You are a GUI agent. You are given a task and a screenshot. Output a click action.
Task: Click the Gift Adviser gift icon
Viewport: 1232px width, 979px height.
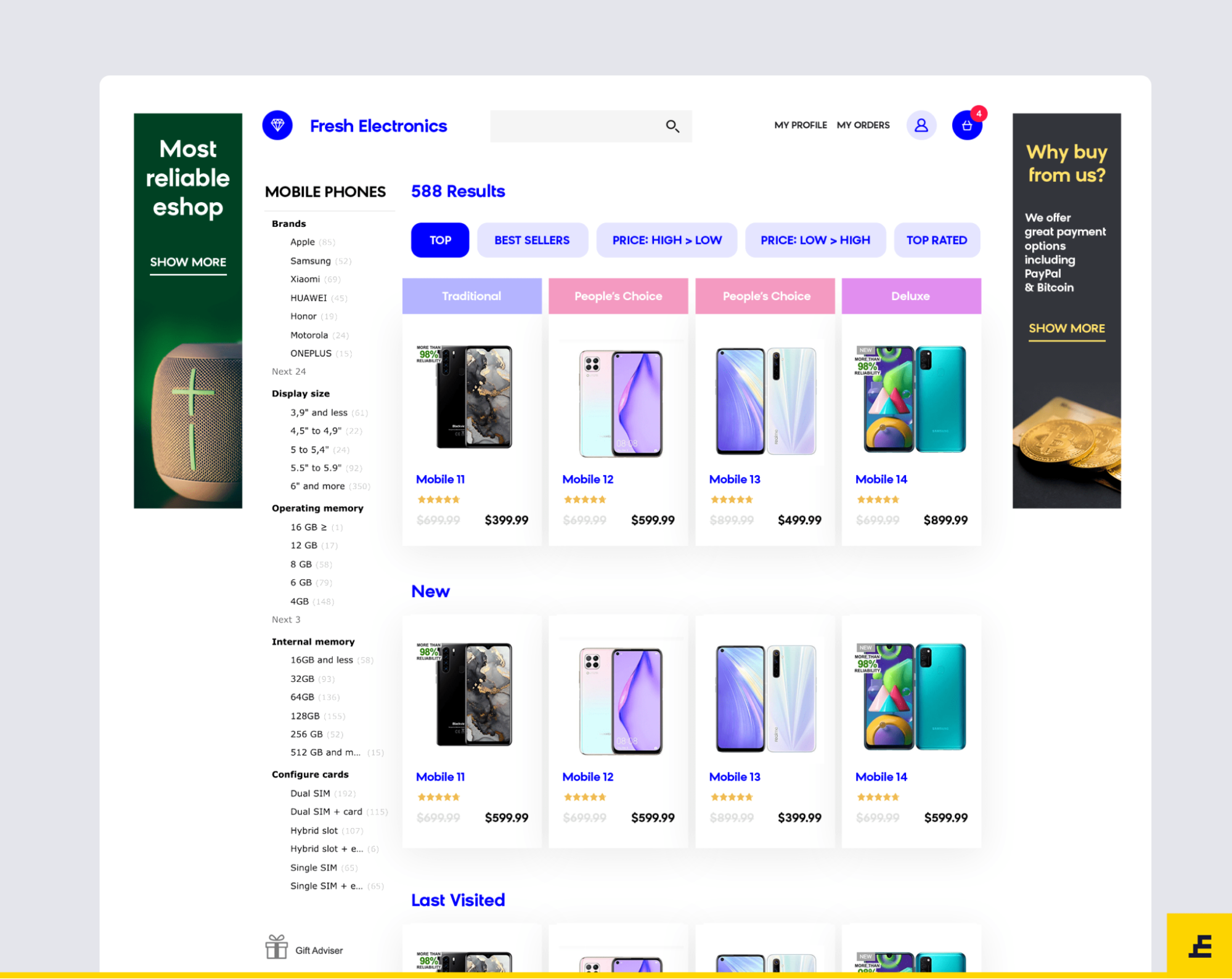pyautogui.click(x=276, y=947)
